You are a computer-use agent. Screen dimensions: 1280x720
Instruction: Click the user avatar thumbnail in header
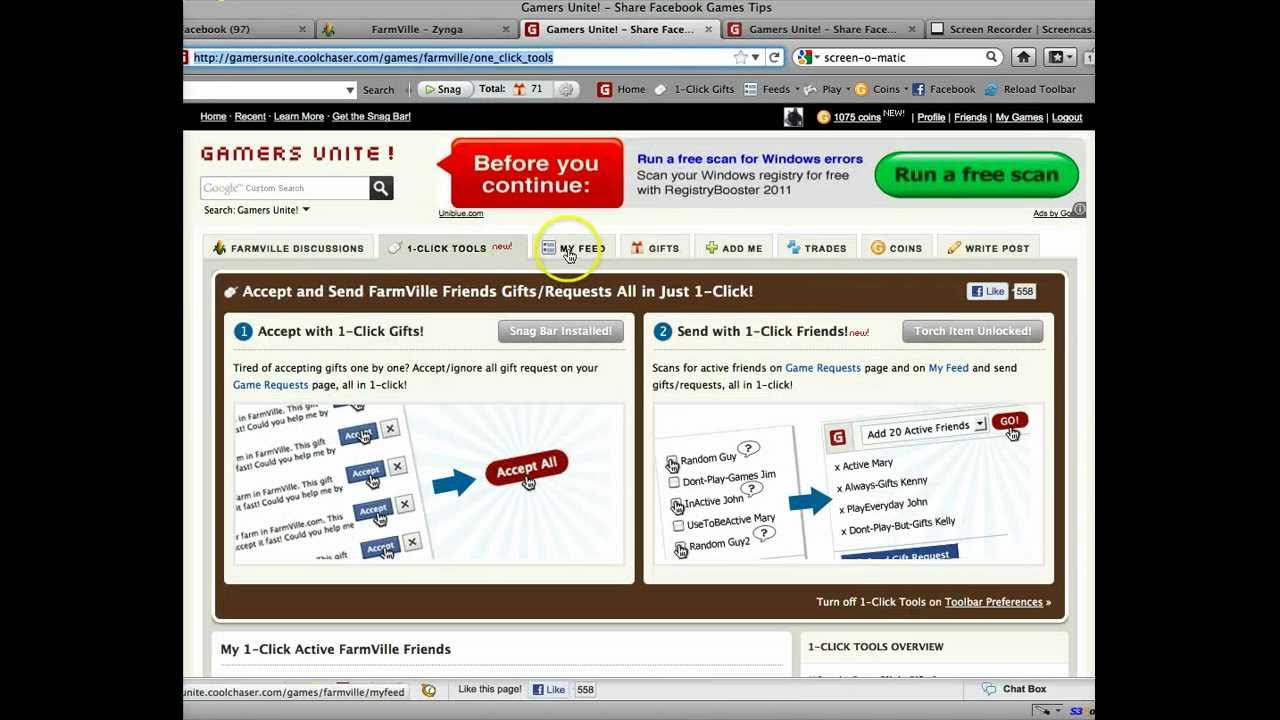pyautogui.click(x=793, y=117)
